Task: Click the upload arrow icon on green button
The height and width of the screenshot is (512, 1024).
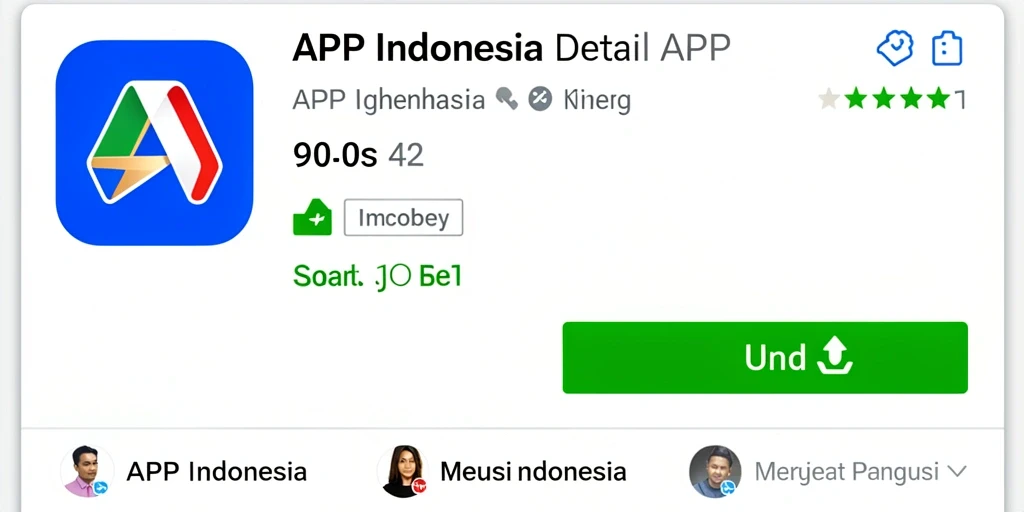Action: (835, 358)
